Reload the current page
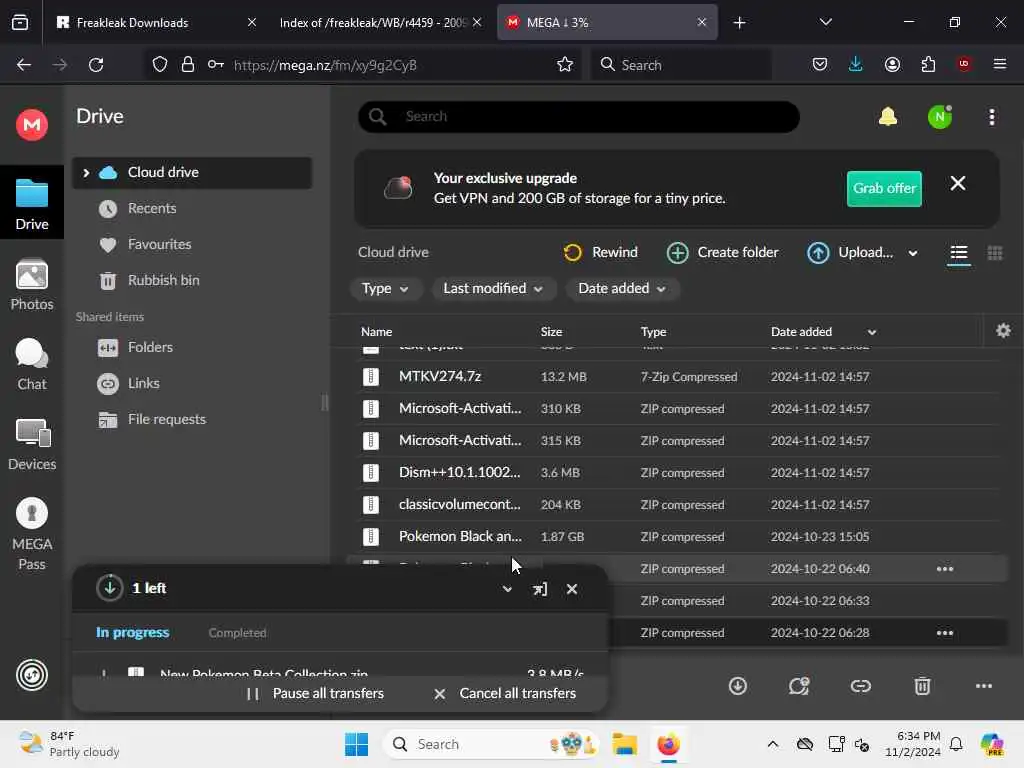 [96, 65]
